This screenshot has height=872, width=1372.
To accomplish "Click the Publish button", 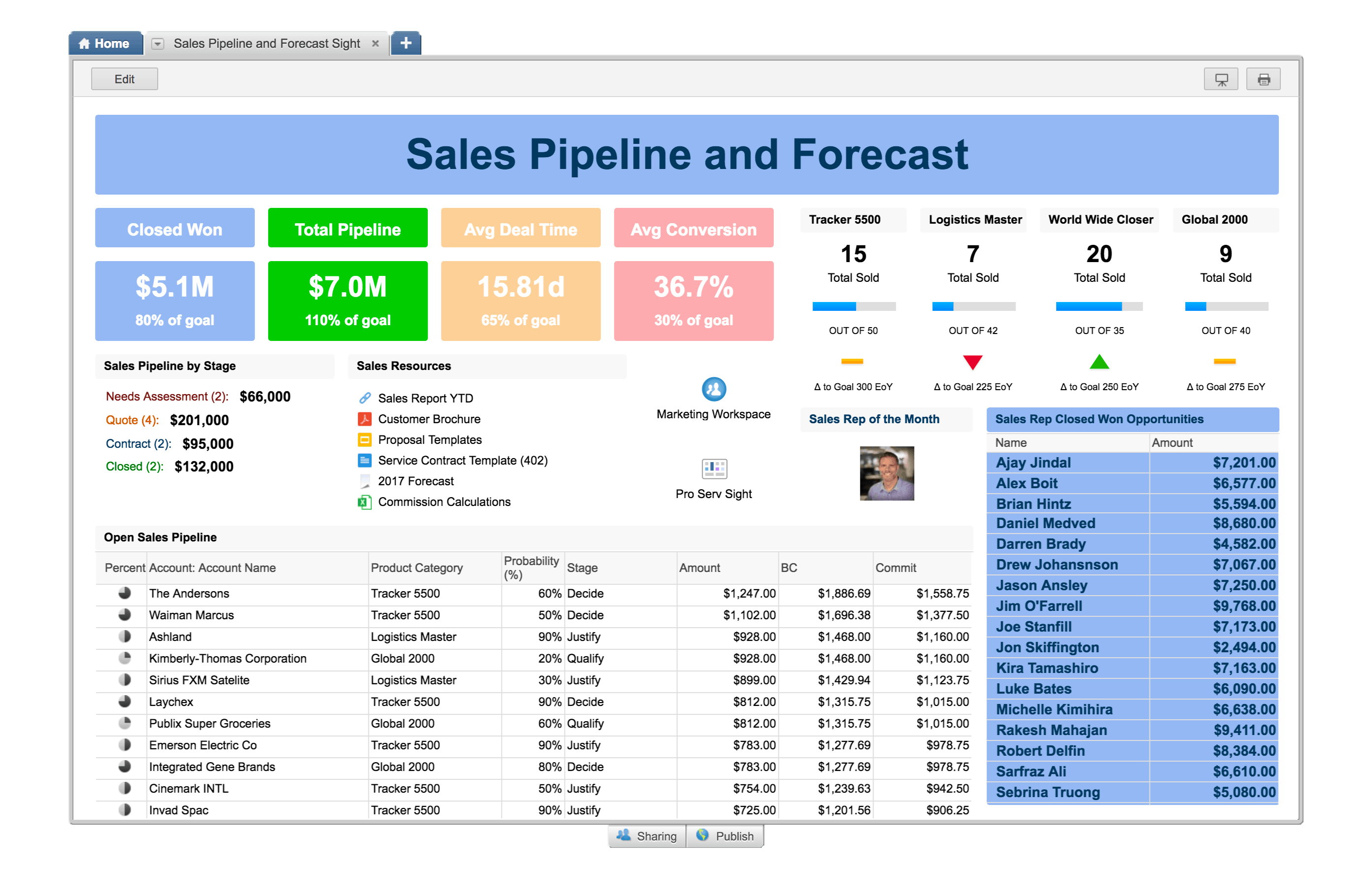I will (725, 836).
